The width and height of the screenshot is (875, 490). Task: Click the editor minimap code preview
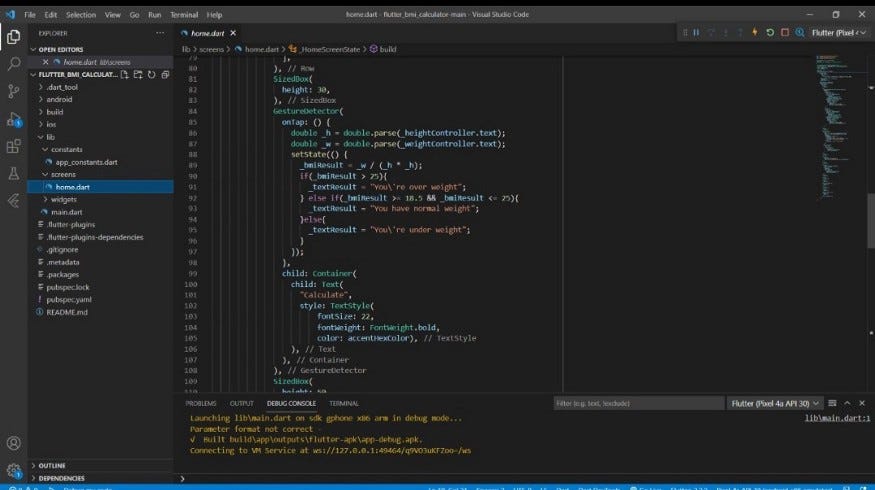pyautogui.click(x=836, y=127)
